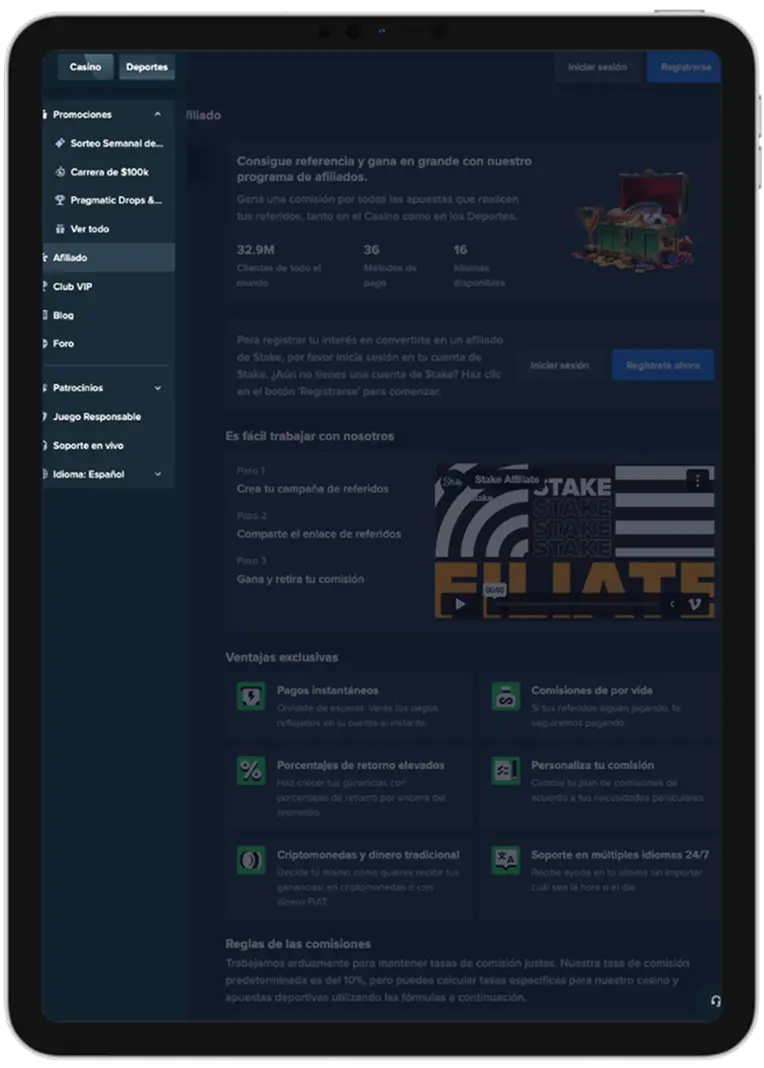
Task: Click "Crea tu campaña de referidos" step
Action: tap(313, 488)
